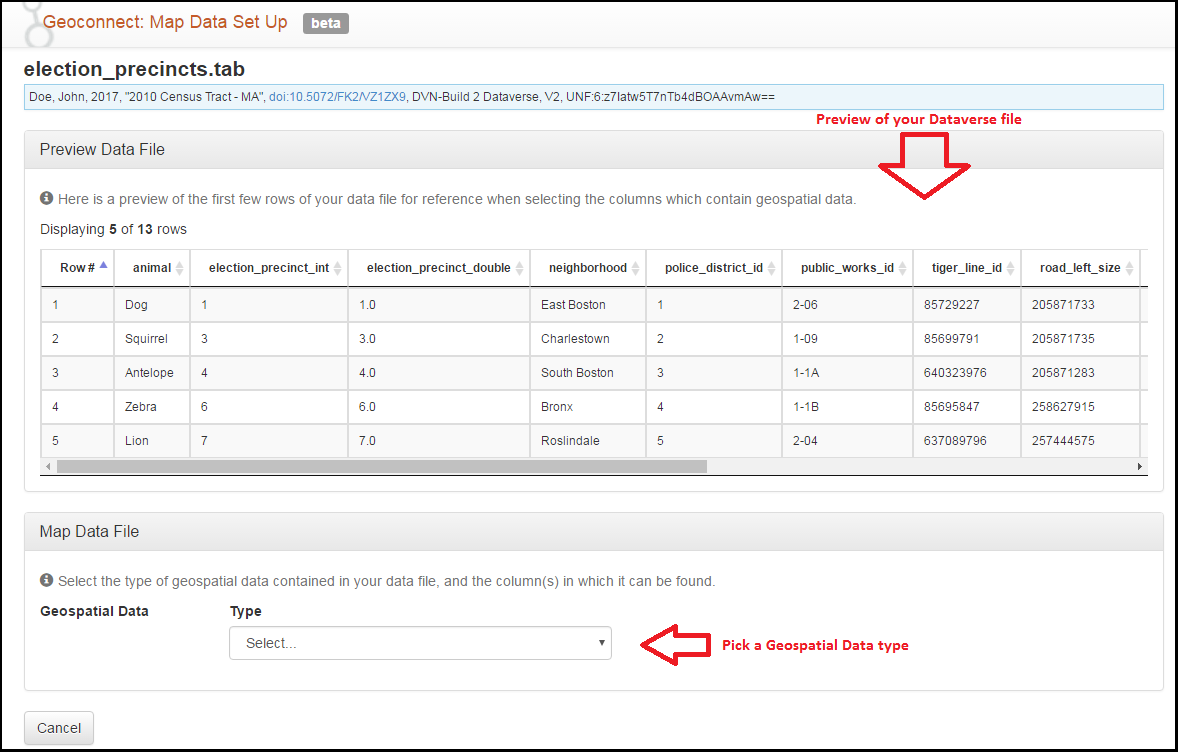Open the doi:10.5072/FK2/VZ1ZX9 link
The height and width of the screenshot is (752, 1178).
[x=337, y=97]
